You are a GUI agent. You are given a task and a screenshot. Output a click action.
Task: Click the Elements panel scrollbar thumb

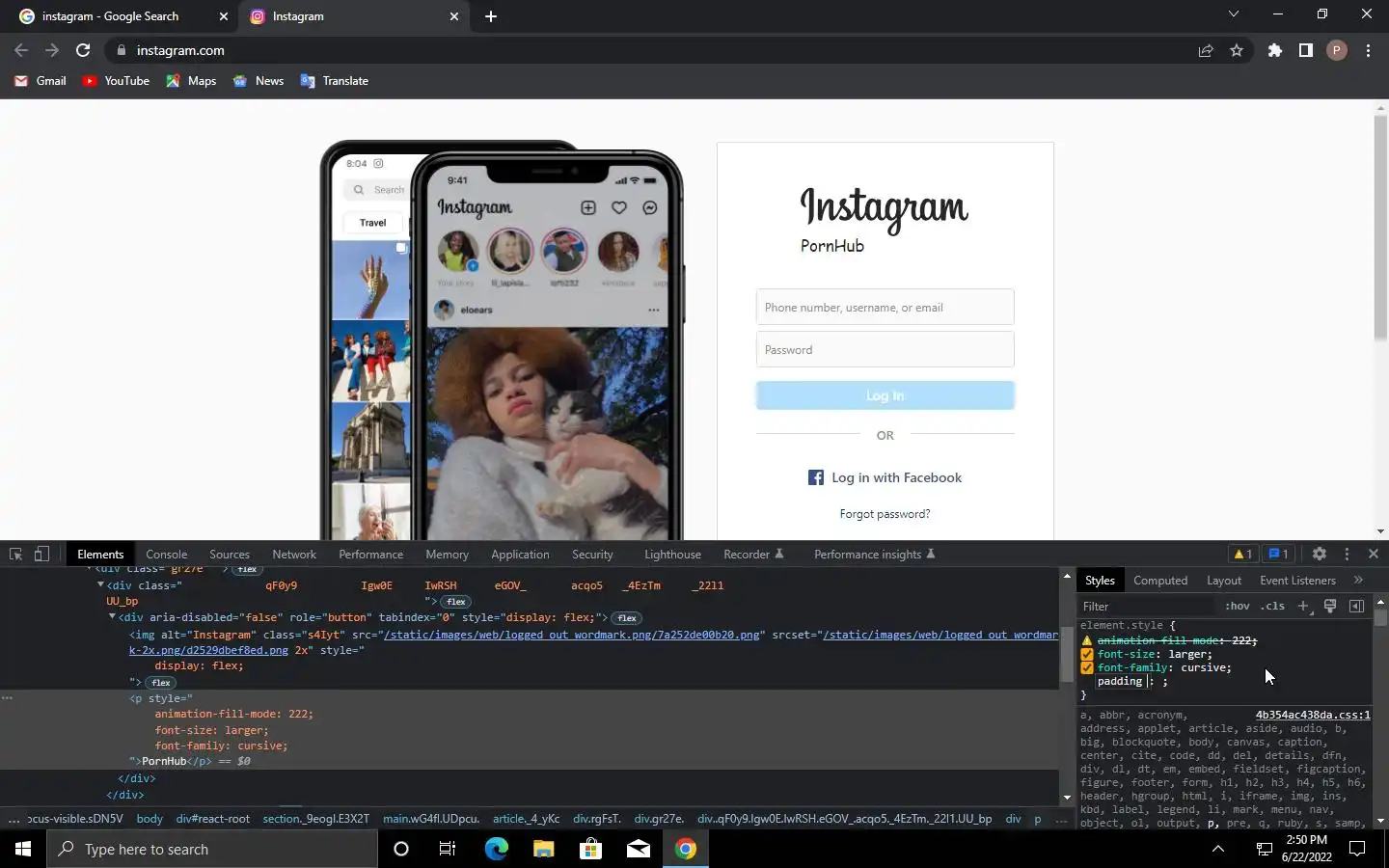1066,654
